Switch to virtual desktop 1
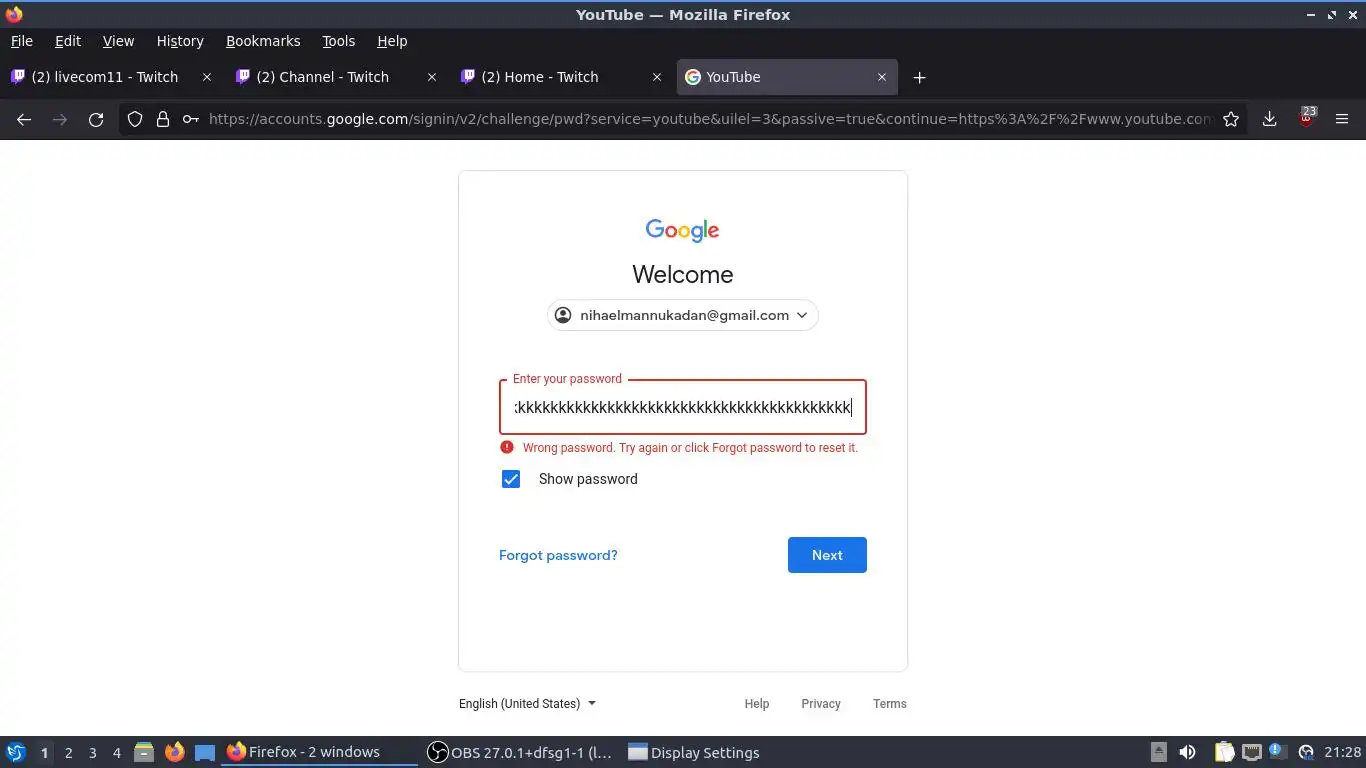The image size is (1366, 768). [x=44, y=752]
